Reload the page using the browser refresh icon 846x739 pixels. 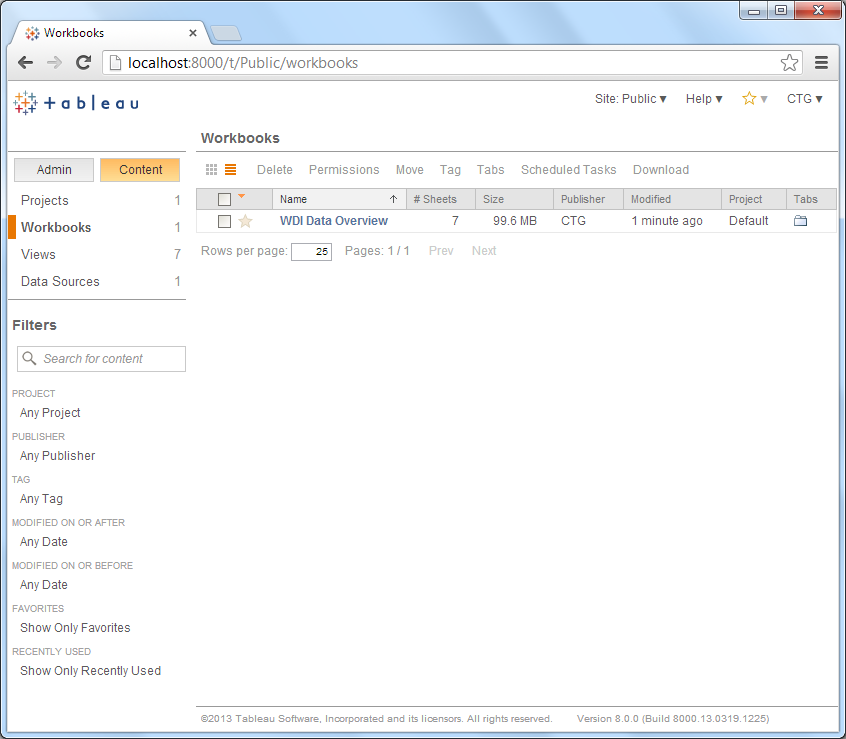[83, 62]
